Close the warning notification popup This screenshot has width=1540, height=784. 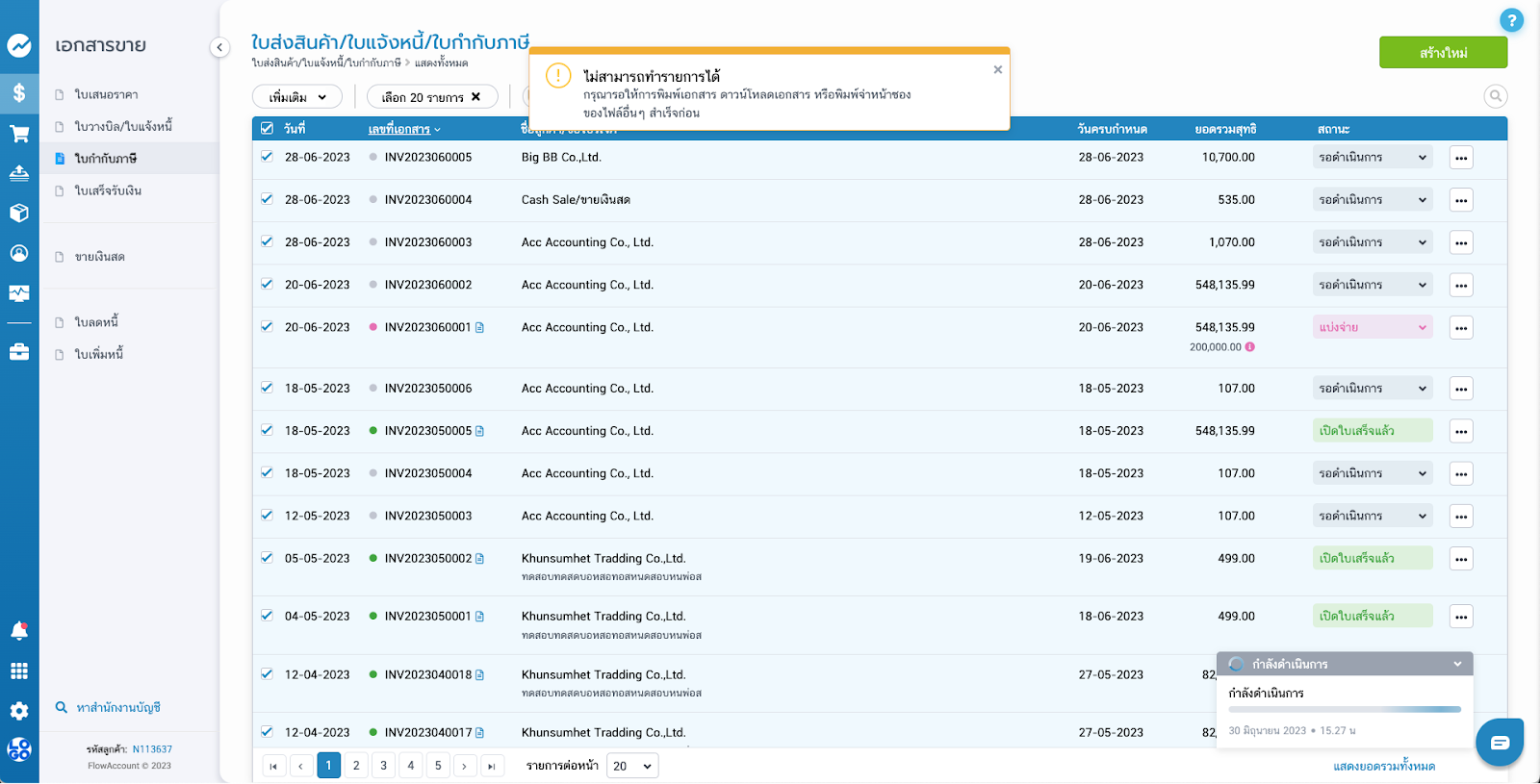point(998,69)
